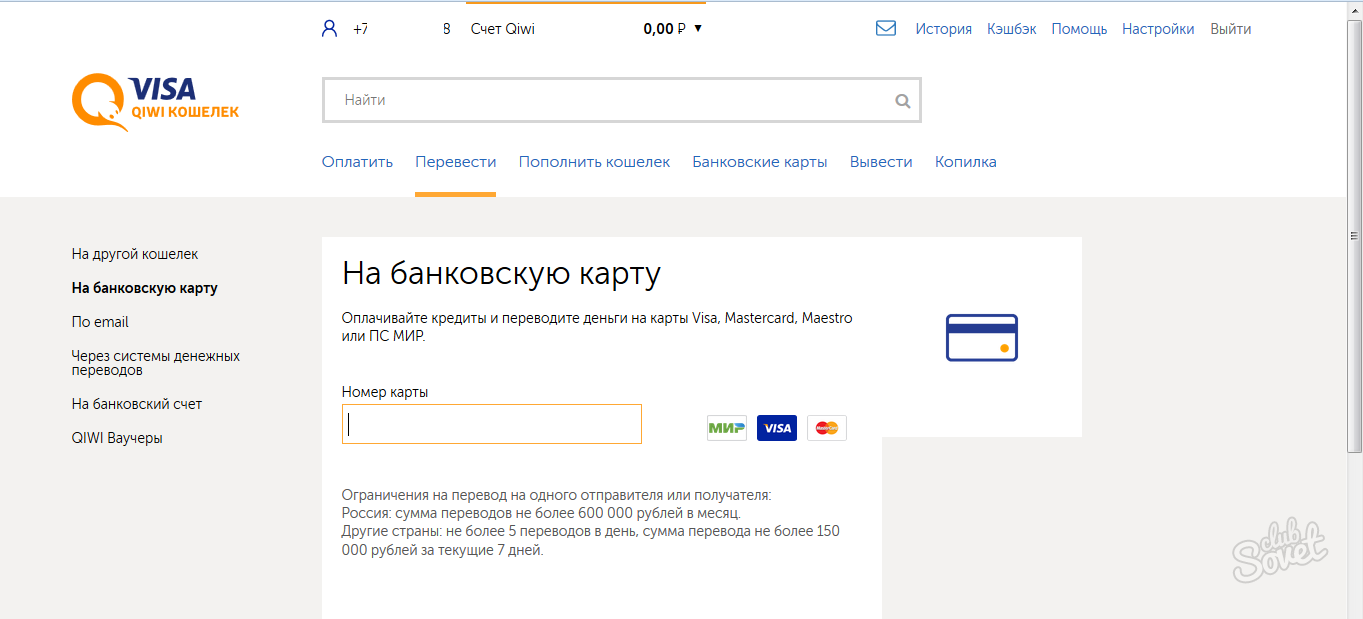Open messages via the envelope icon
Image resolution: width=1363 pixels, height=619 pixels.
coord(885,29)
